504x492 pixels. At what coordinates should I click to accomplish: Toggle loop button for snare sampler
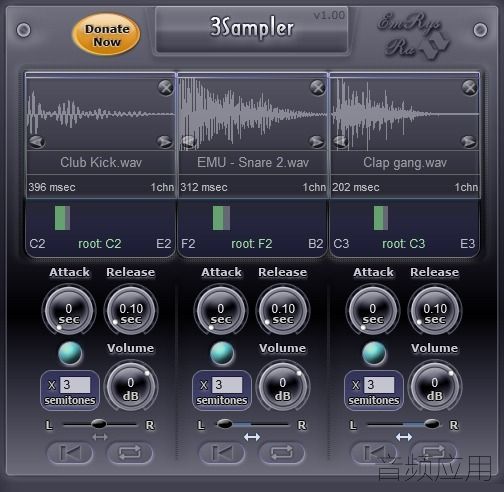[x=282, y=453]
